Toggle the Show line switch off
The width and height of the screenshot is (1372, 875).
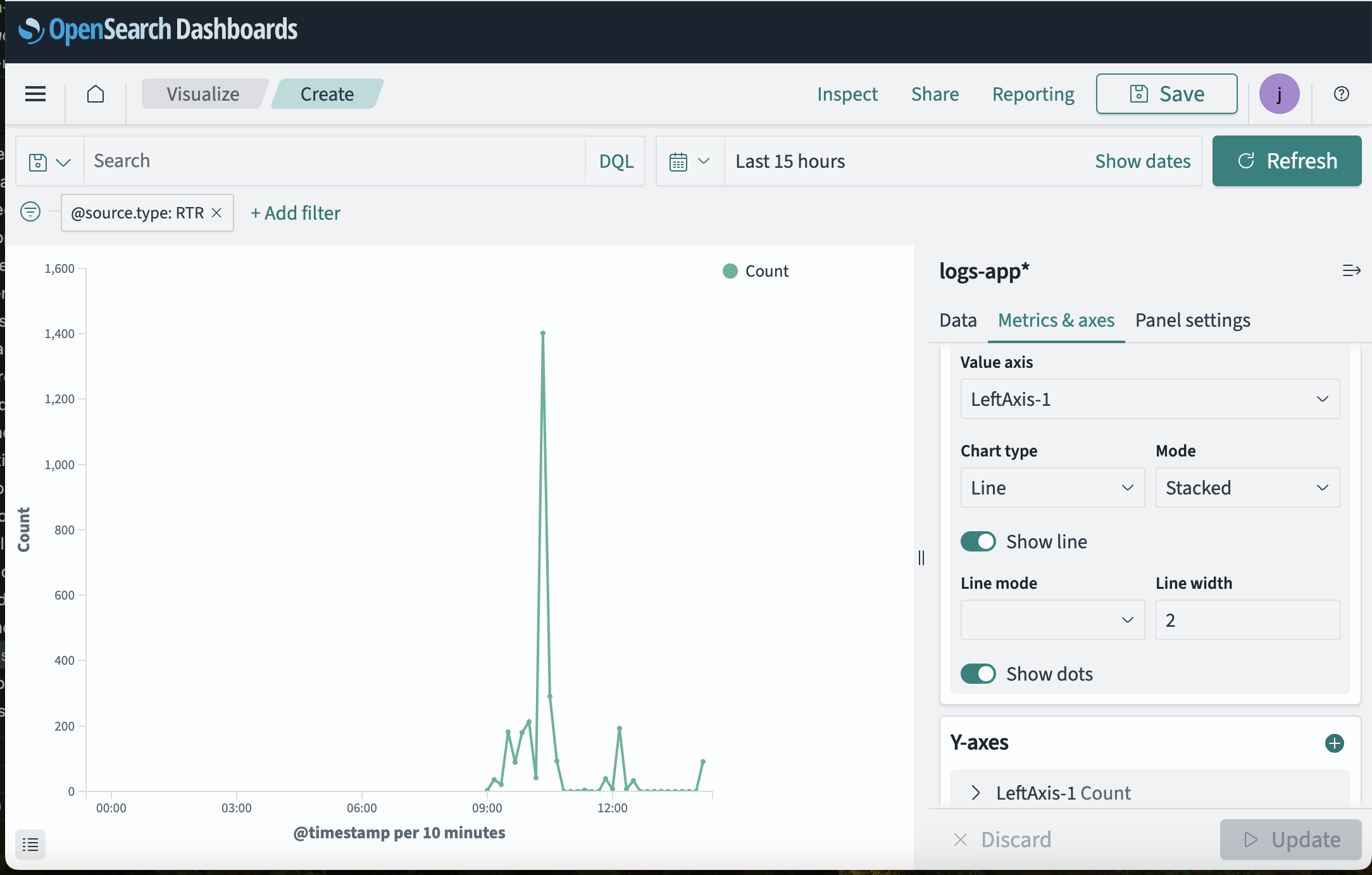coord(977,541)
